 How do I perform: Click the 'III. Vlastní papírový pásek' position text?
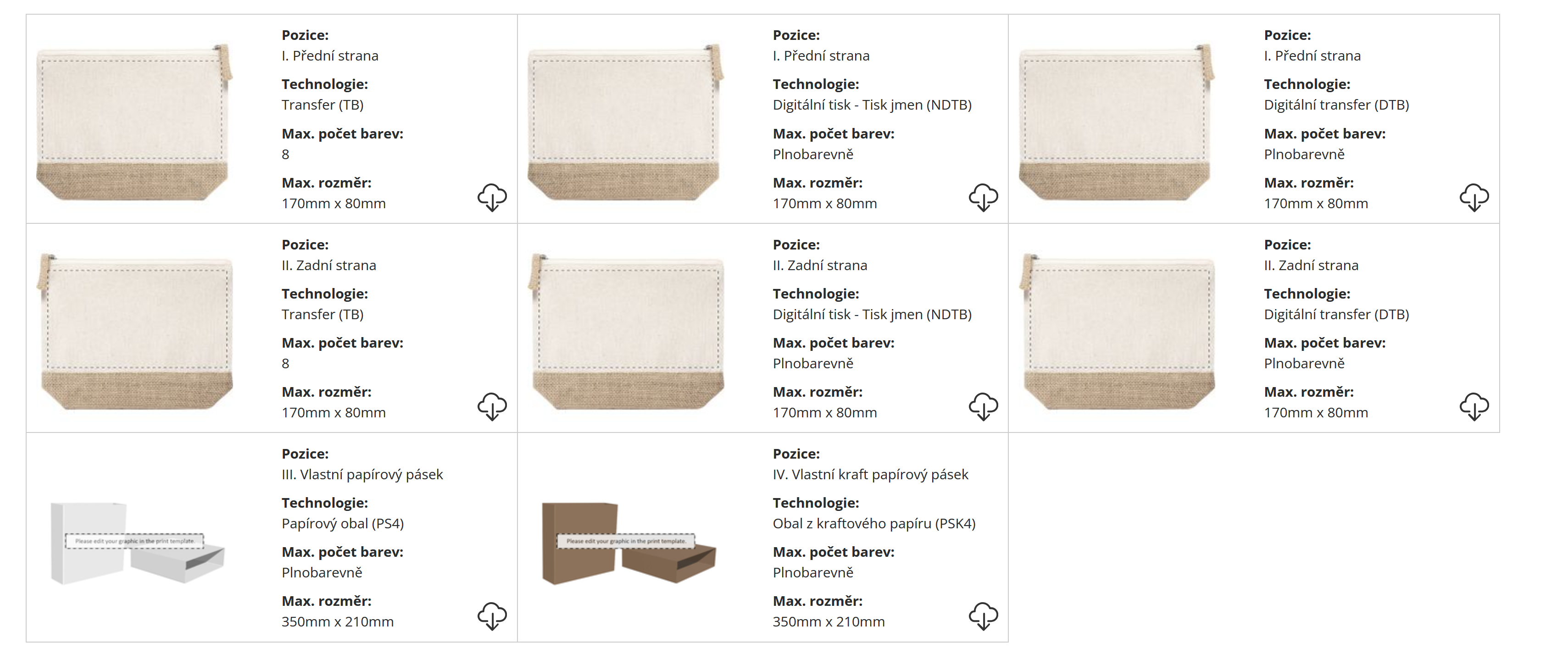[x=362, y=475]
